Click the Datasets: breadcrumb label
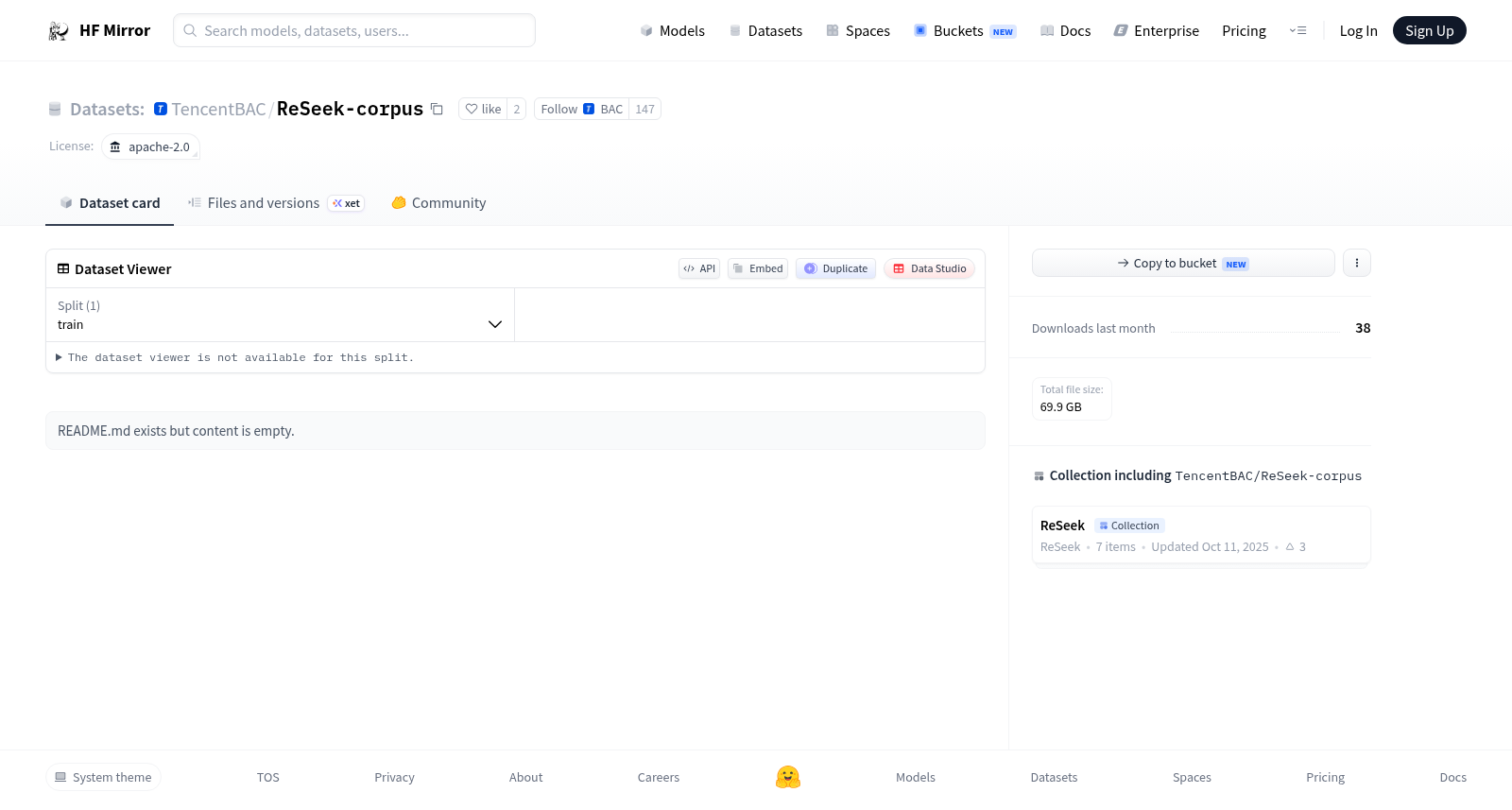The image size is (1512, 810). [107, 109]
